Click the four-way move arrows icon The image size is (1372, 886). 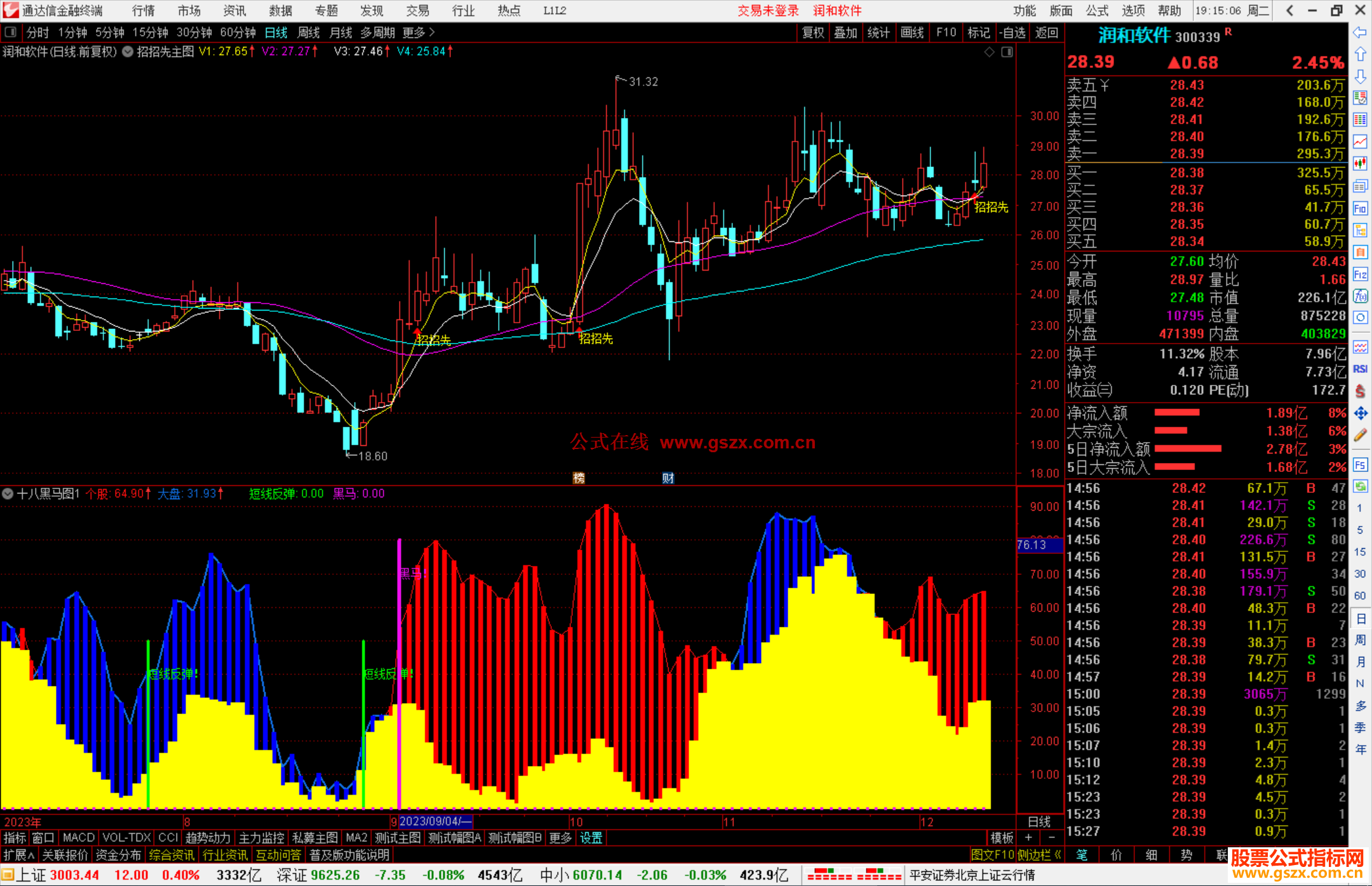(1360, 413)
